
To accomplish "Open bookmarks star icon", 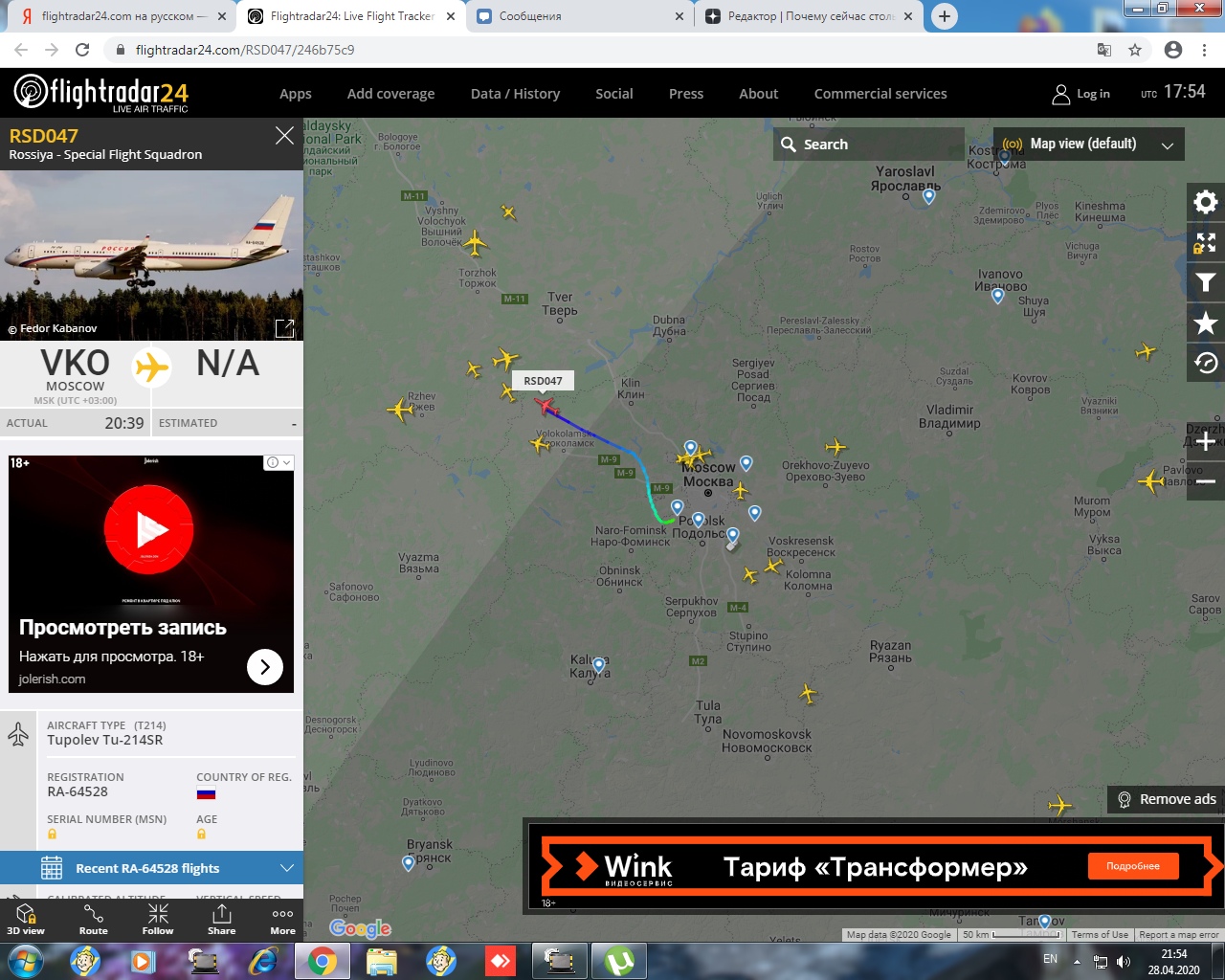I will pos(1206,323).
